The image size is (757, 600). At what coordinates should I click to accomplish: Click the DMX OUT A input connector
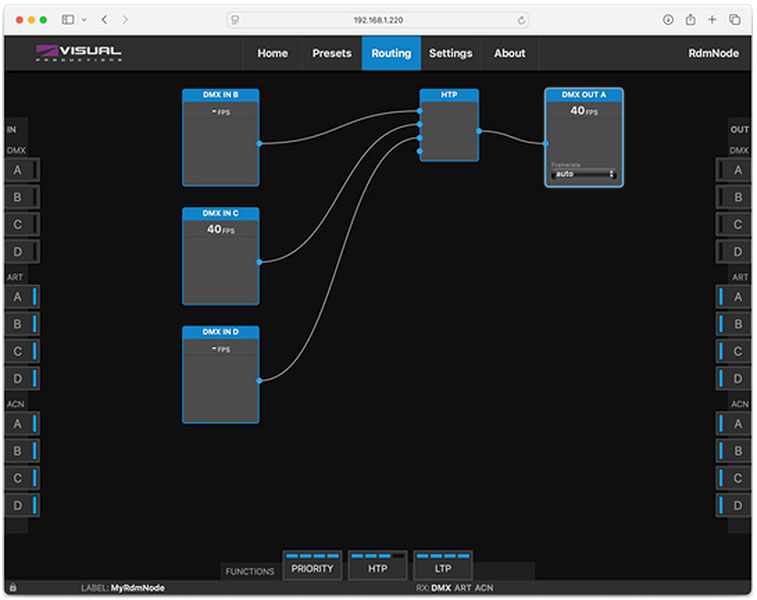(545, 143)
